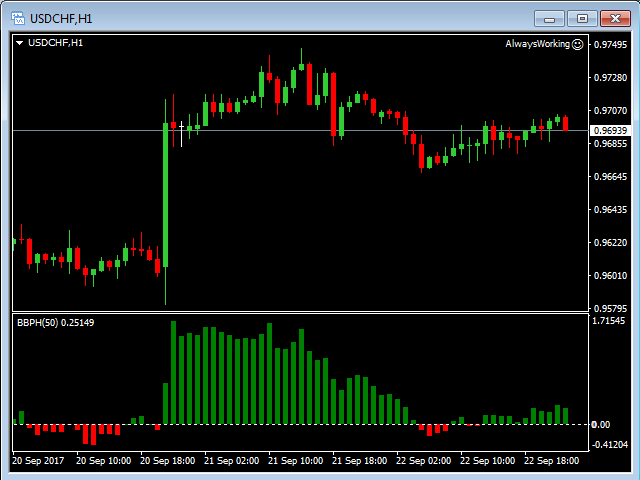Click the red histogram bars near 20 Sep 10:00

pos(90,434)
